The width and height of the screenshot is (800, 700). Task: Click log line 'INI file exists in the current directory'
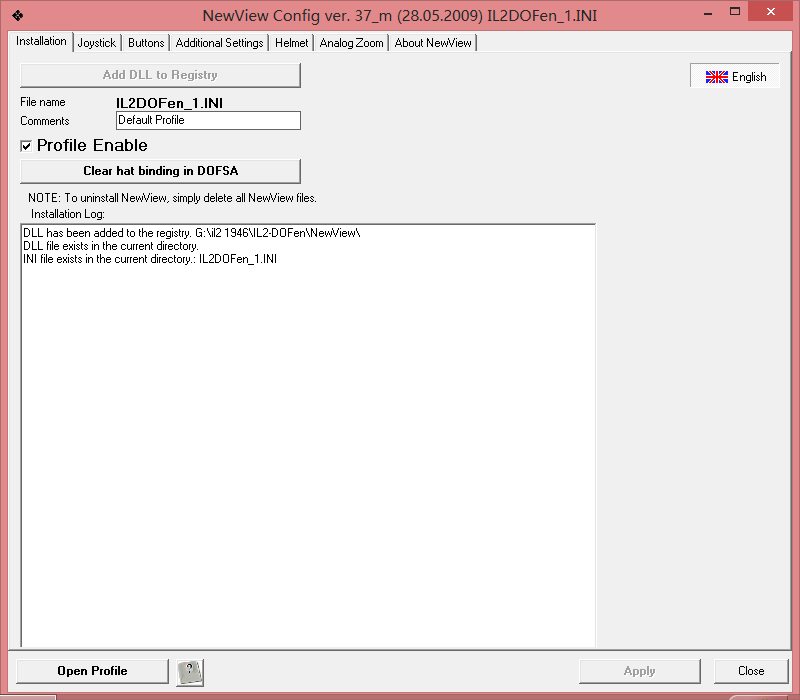(150, 259)
